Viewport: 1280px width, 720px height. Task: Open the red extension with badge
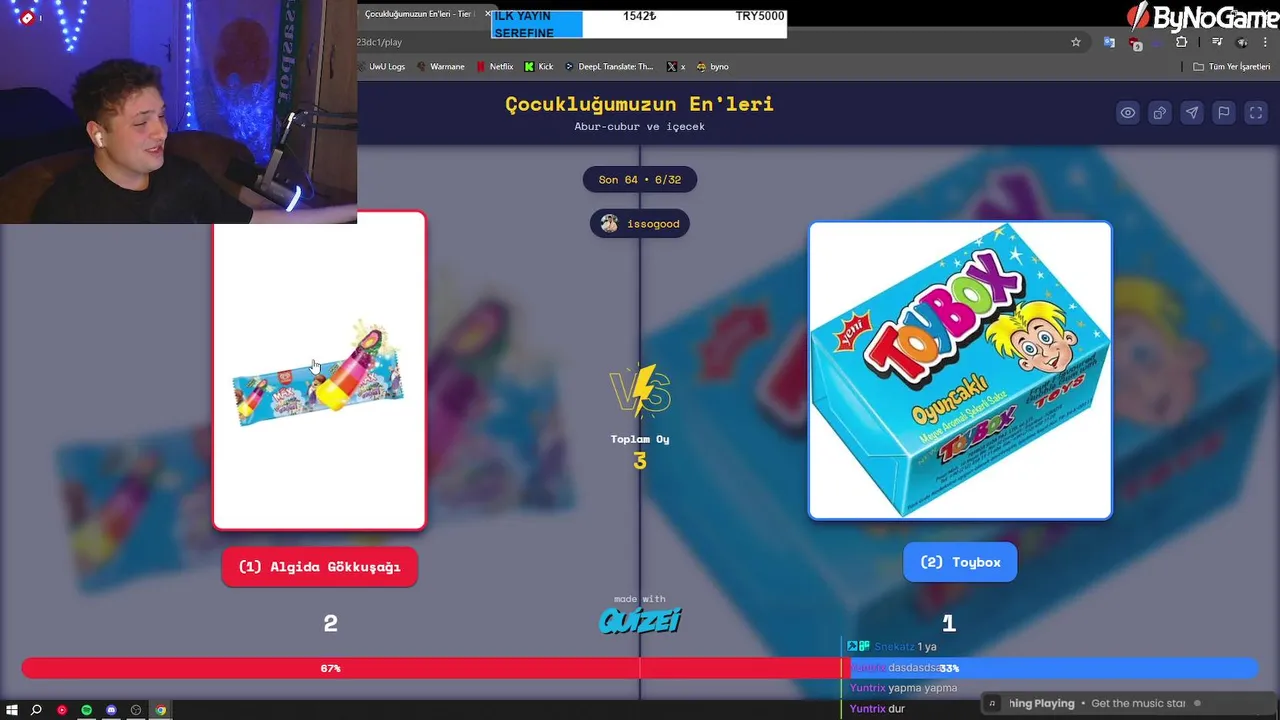point(1135,43)
